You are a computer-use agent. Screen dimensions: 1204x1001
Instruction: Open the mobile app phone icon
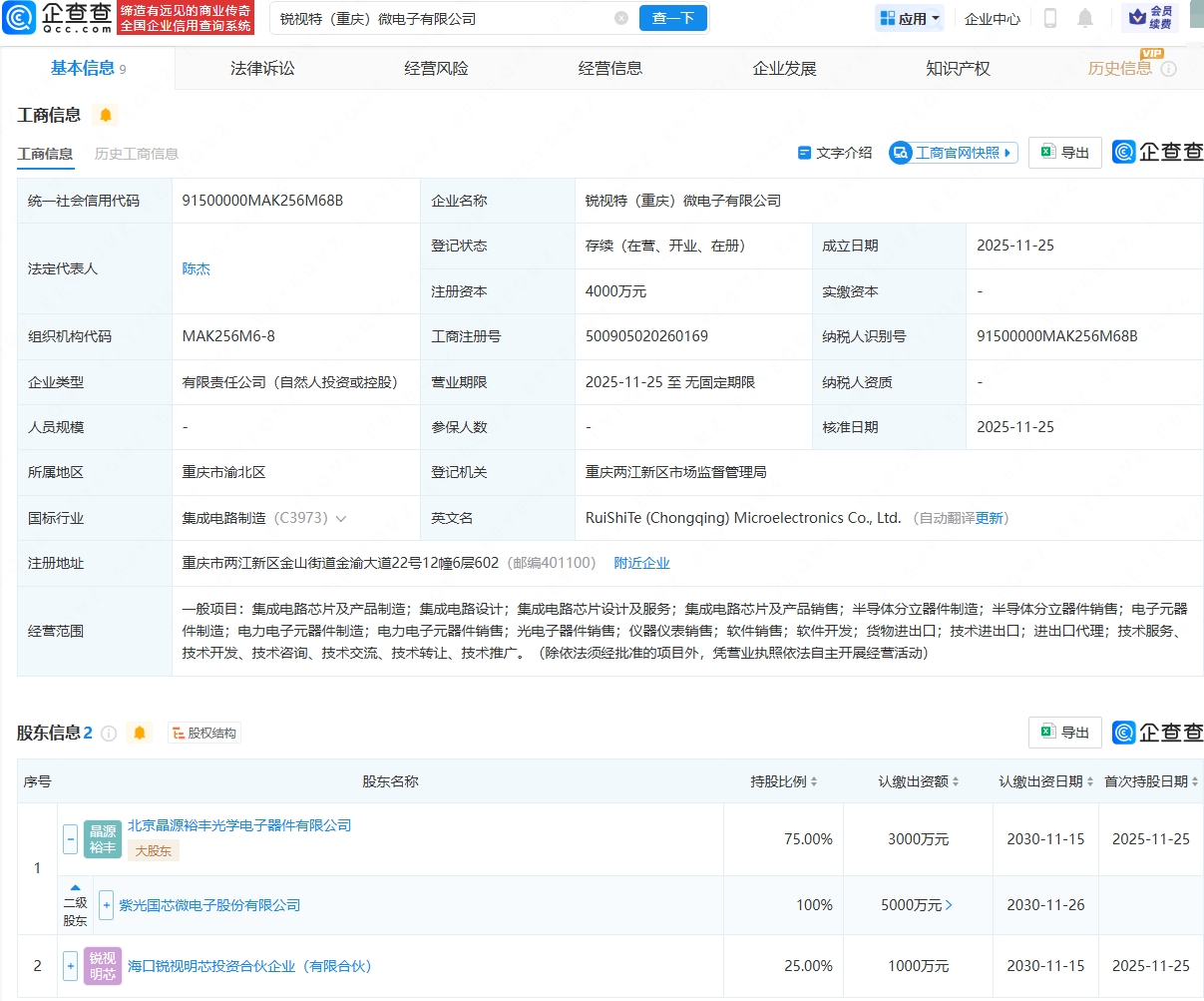coord(1048,17)
